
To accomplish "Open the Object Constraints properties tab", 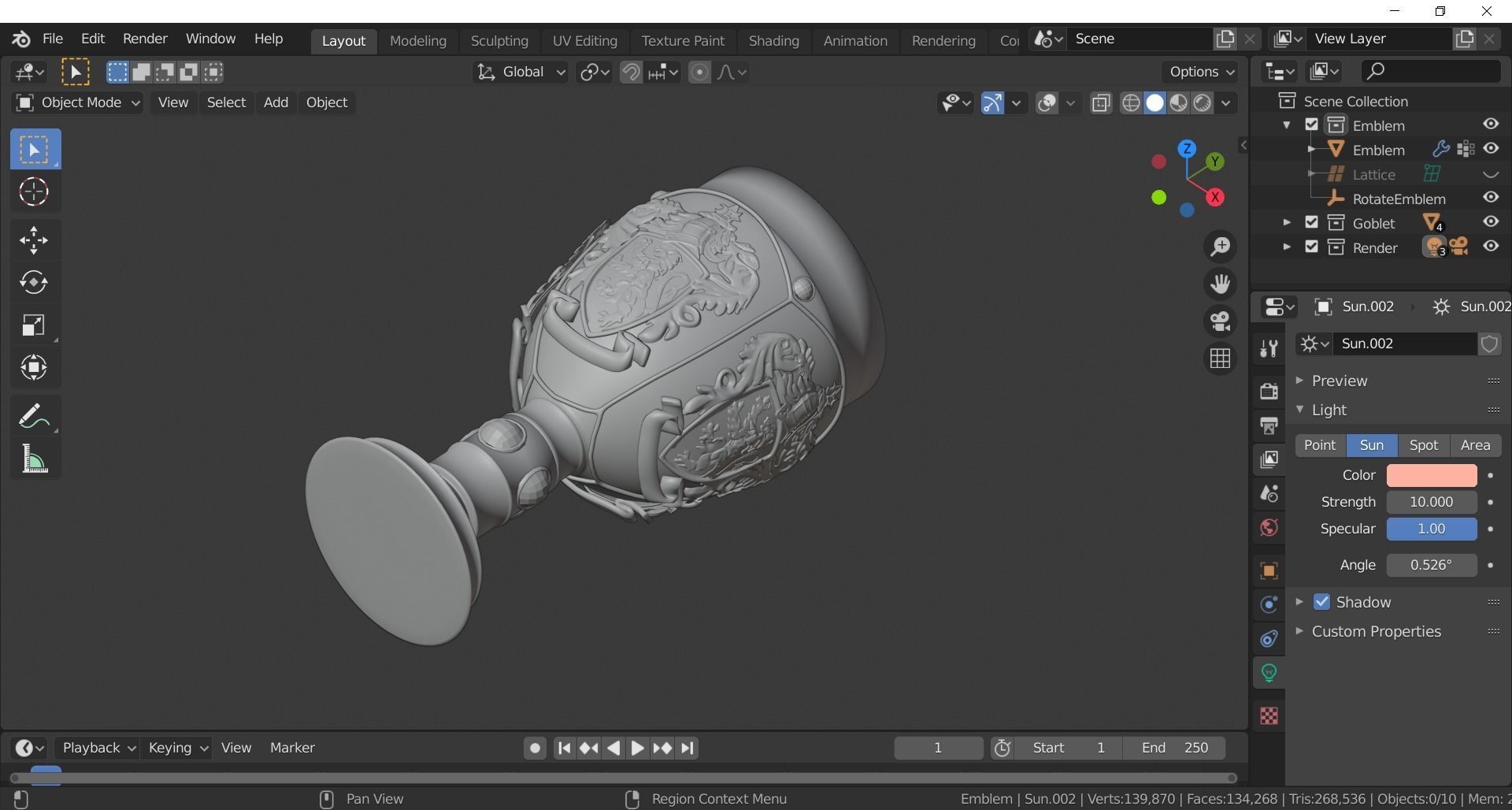I will click(x=1269, y=639).
